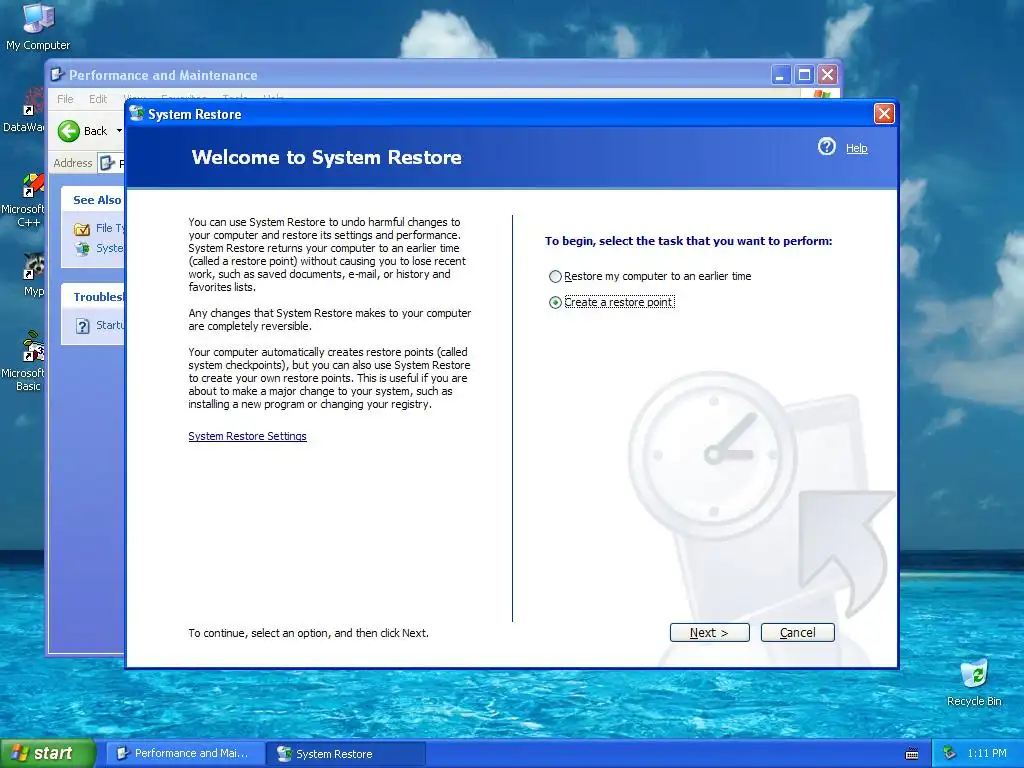Open System Restore Settings link

(x=247, y=436)
